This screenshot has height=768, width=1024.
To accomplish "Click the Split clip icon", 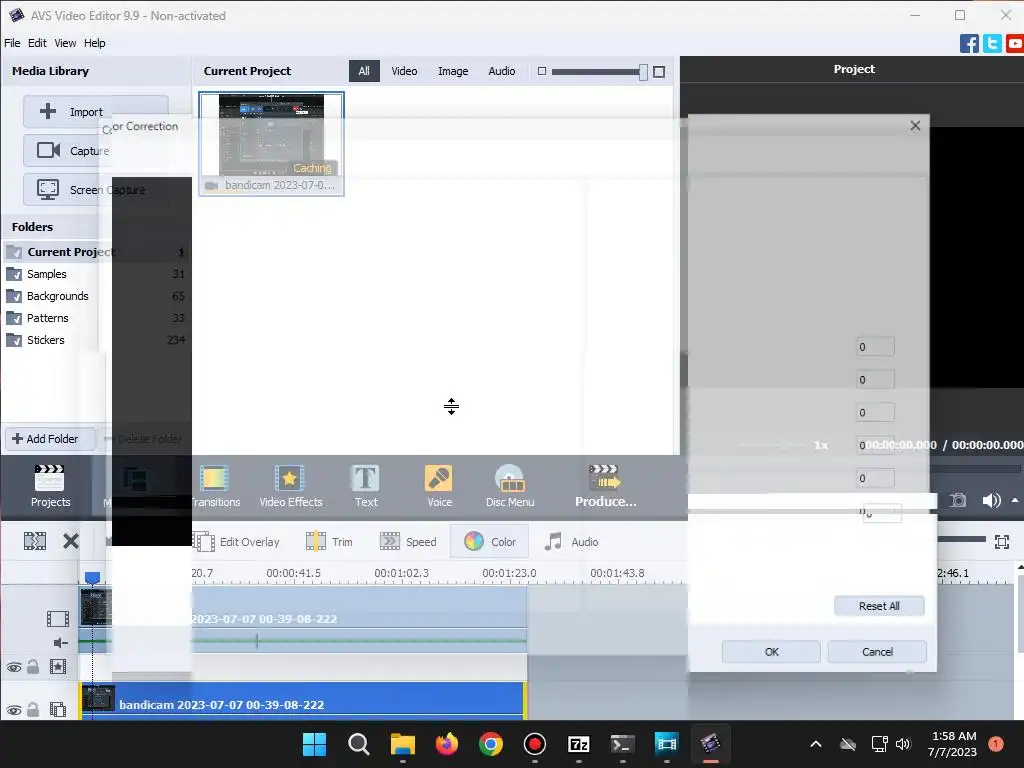I will click(35, 541).
